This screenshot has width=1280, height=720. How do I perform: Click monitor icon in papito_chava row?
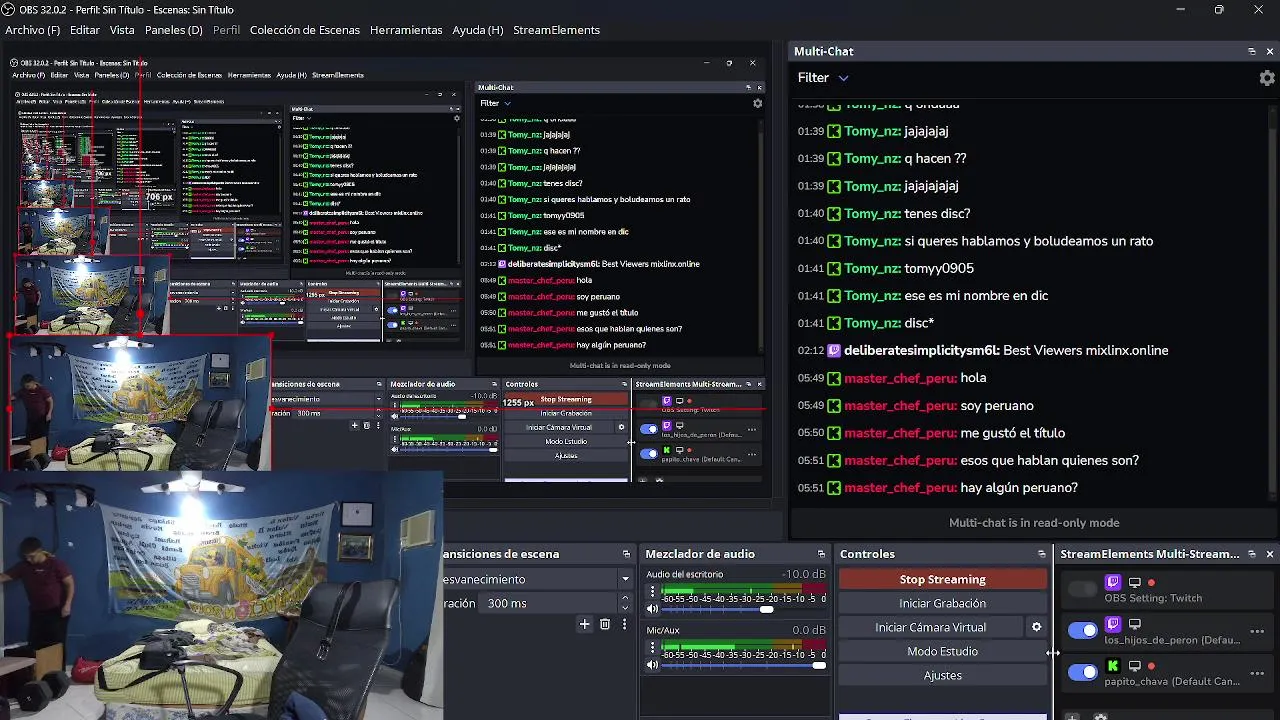[1134, 666]
